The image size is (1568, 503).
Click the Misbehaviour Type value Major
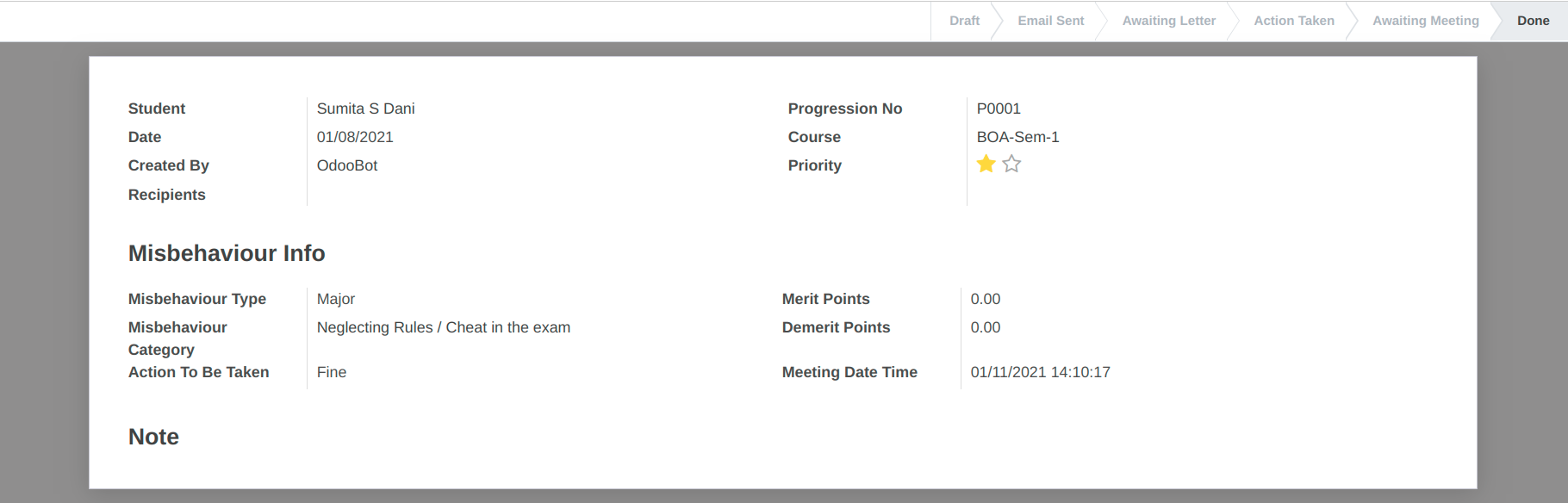(335, 299)
